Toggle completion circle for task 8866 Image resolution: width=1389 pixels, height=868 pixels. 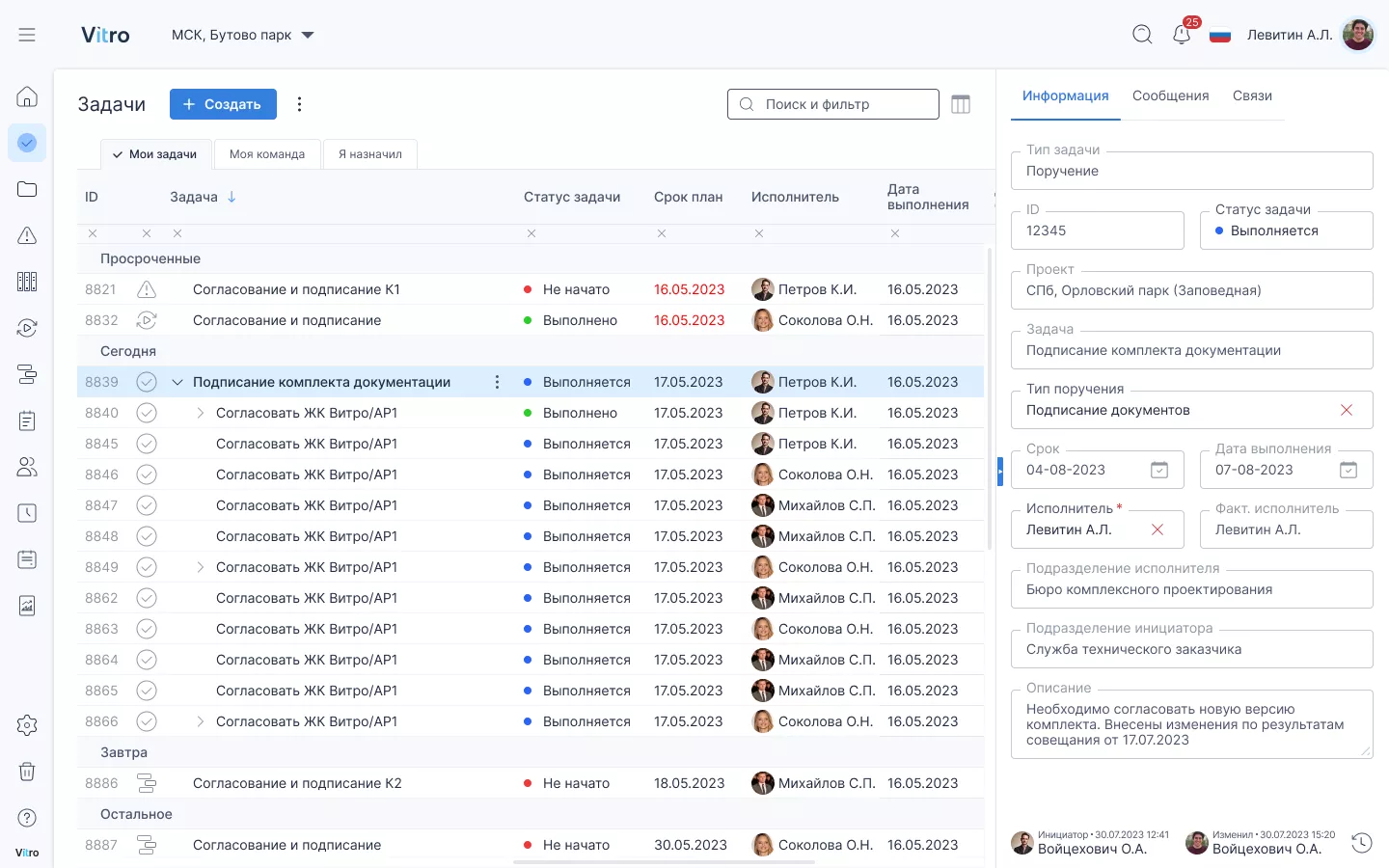(x=147, y=721)
